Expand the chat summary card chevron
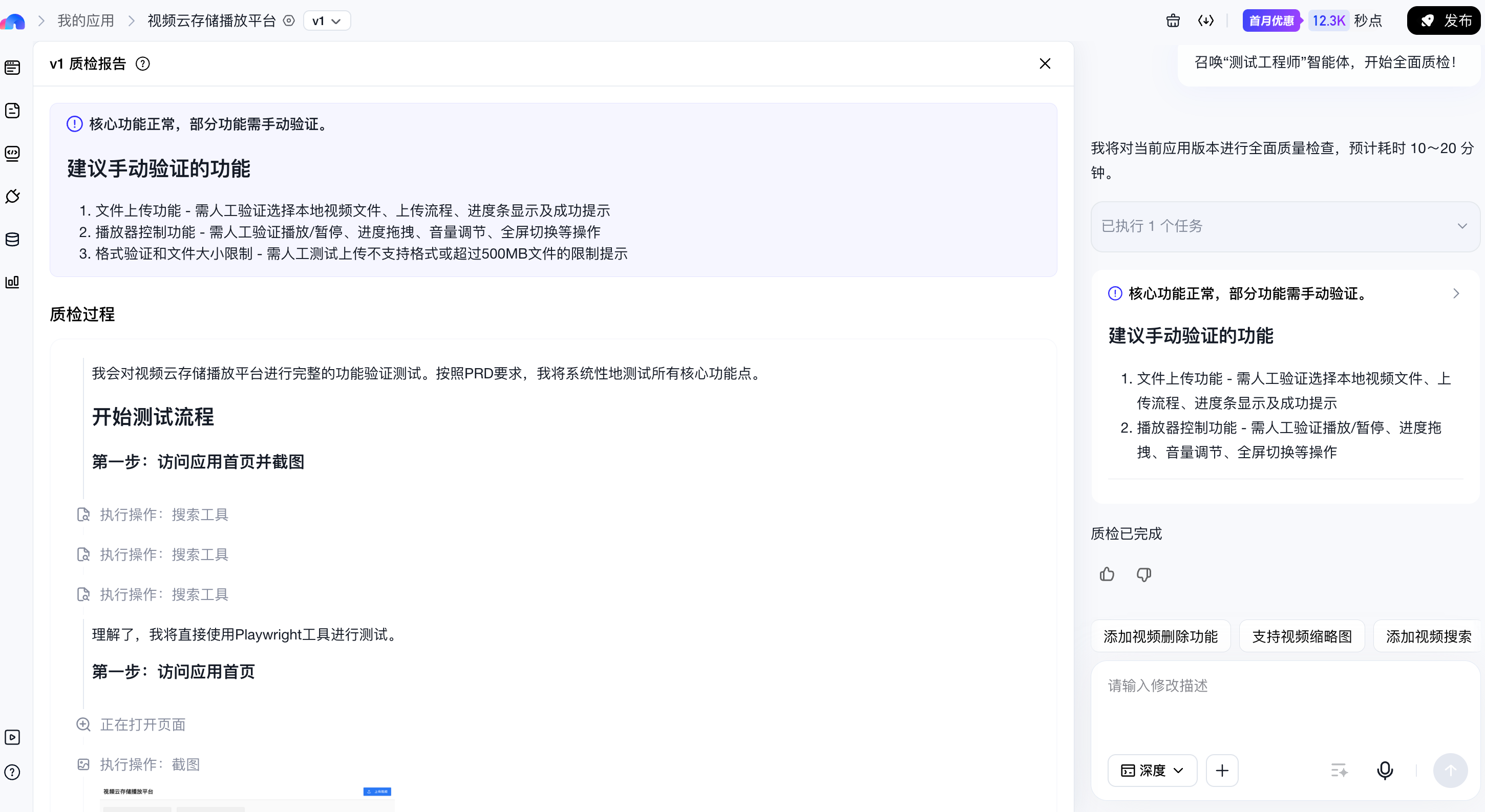1485x812 pixels. point(1456,293)
